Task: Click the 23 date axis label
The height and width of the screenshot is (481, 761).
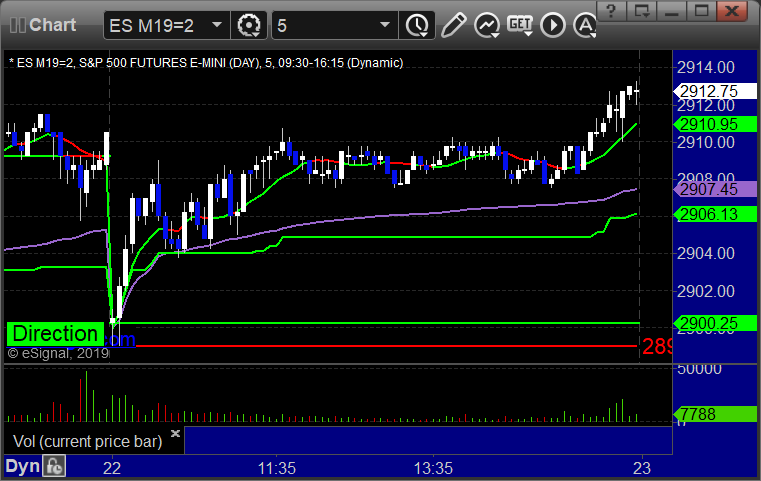Action: [x=642, y=468]
